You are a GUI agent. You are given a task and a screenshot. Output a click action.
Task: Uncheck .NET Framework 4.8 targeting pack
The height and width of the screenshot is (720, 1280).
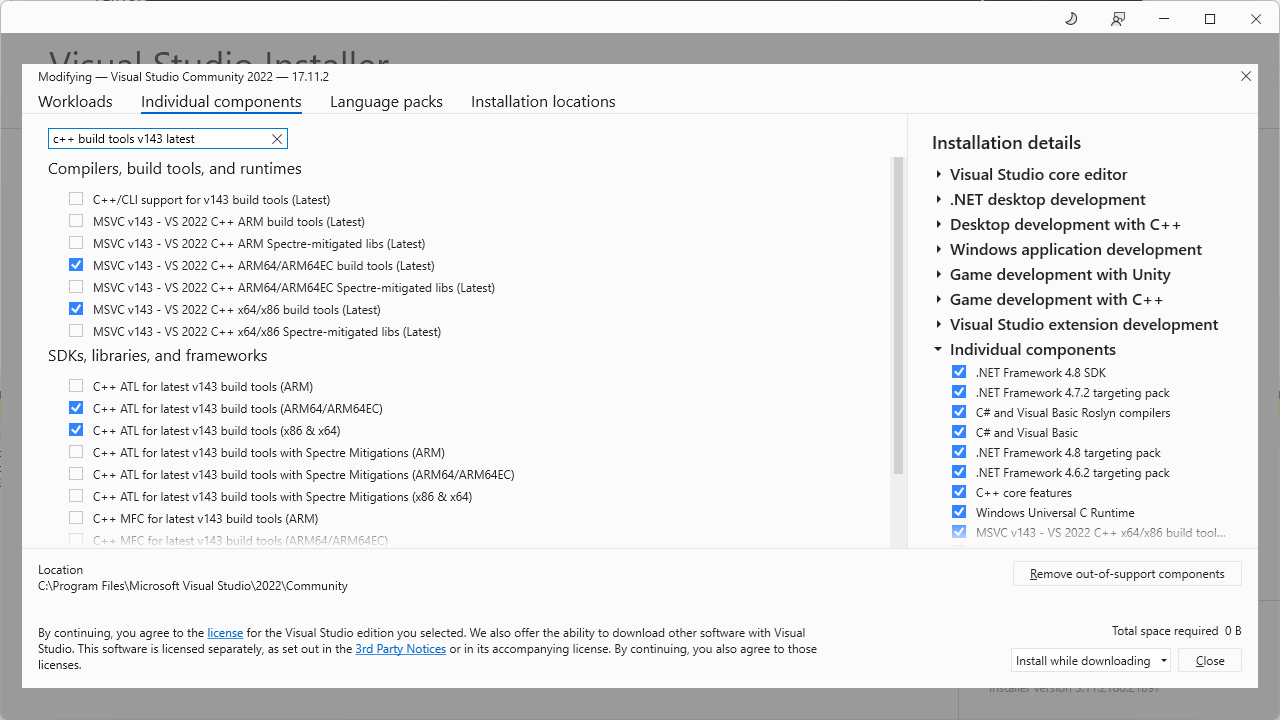point(959,453)
